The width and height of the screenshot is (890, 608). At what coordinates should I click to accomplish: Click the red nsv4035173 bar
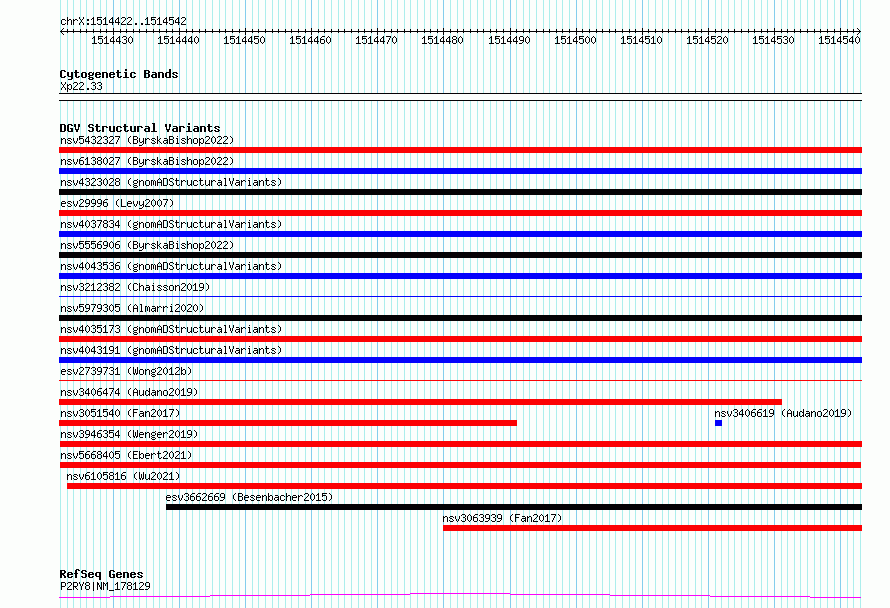coord(460,339)
